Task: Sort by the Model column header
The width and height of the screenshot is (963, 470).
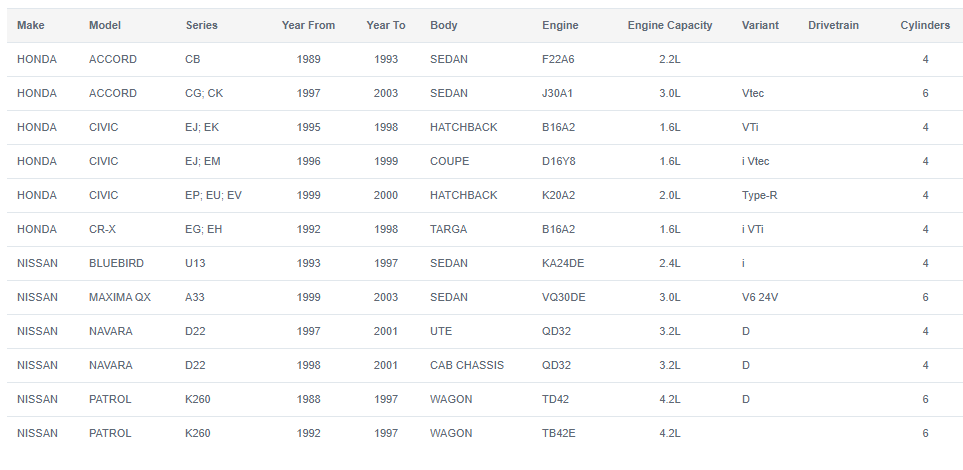Action: pos(104,25)
